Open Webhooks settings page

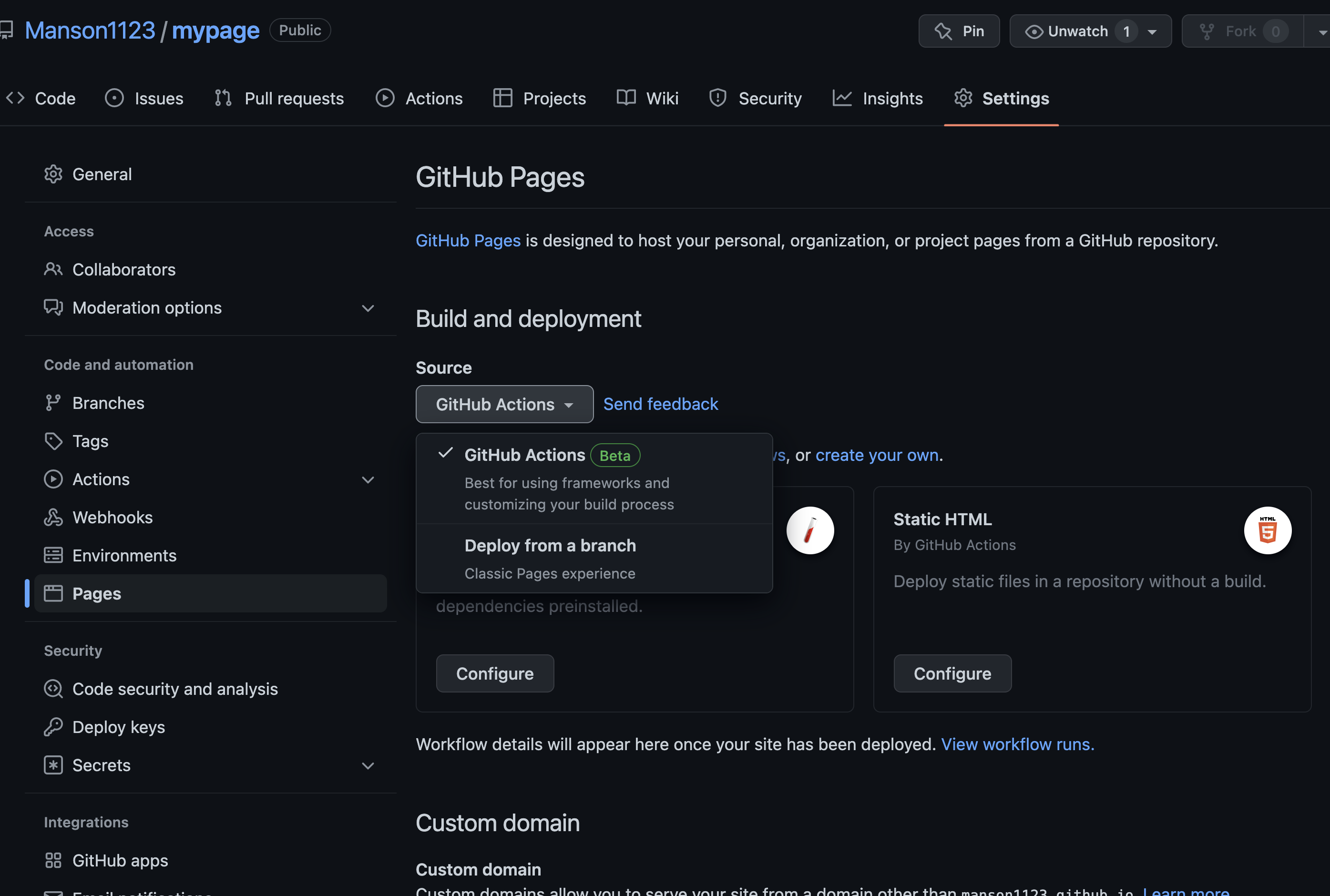click(211, 517)
